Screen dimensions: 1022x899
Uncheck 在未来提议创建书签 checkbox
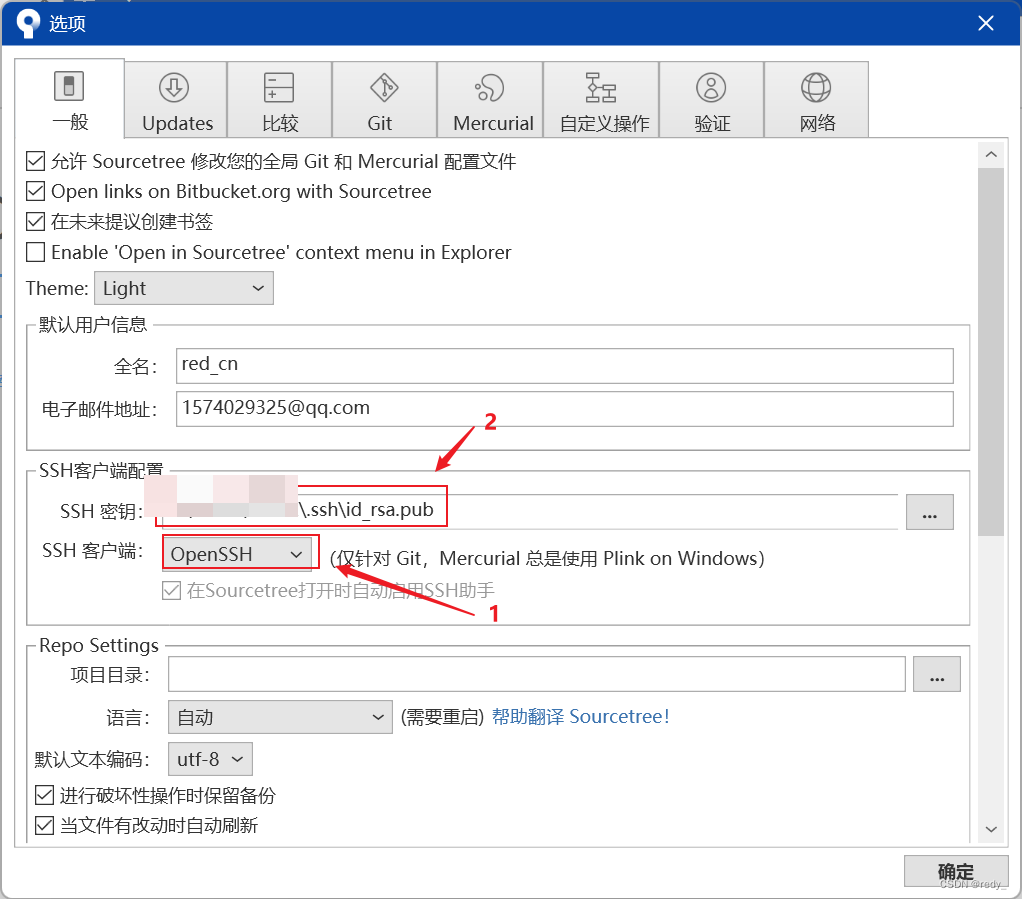35,222
